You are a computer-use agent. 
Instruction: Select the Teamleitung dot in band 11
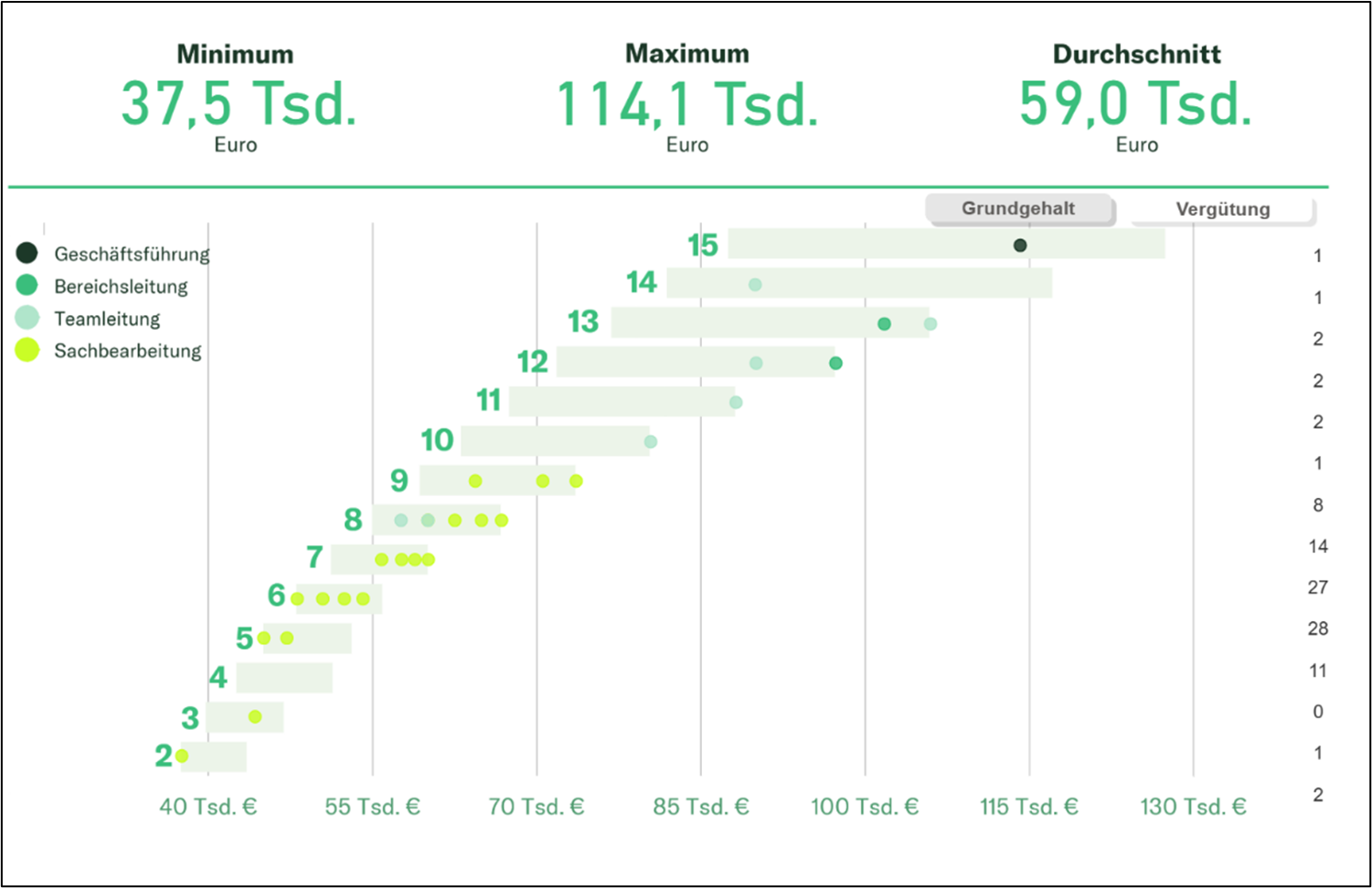click(736, 403)
